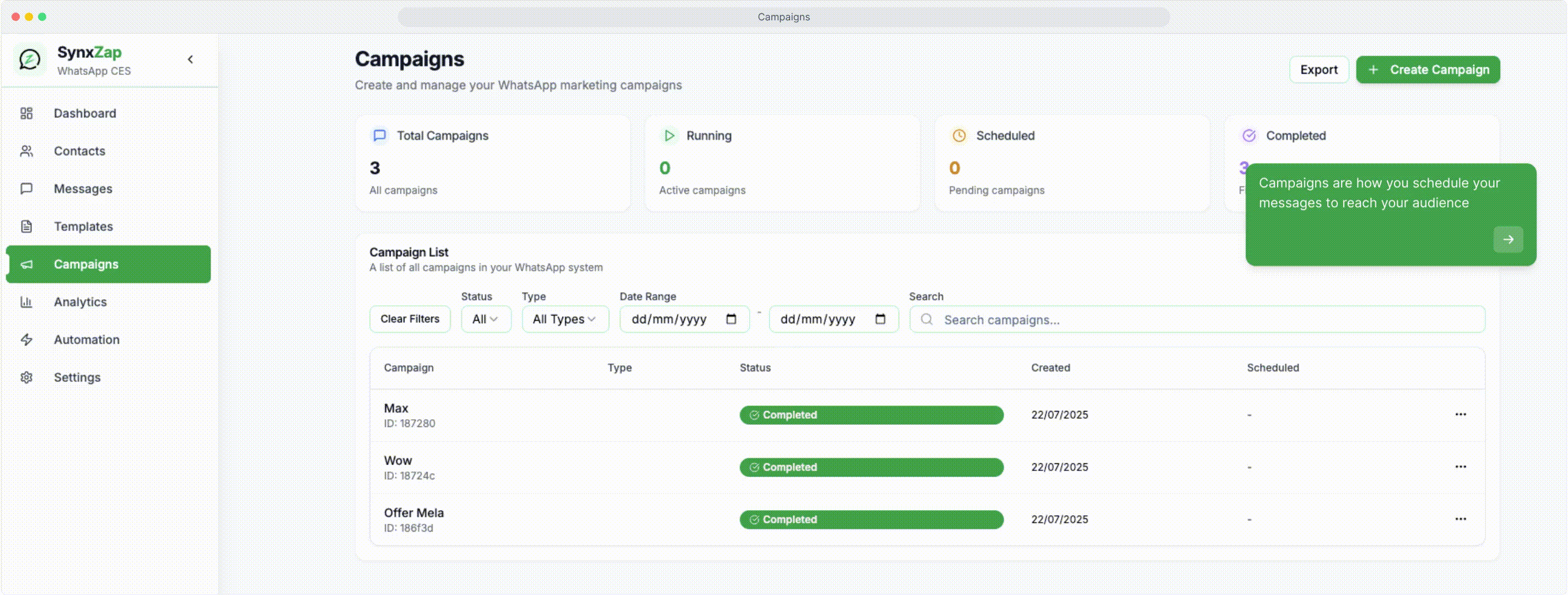Open the Templates page
This screenshot has width=1568, height=595.
[109, 226]
